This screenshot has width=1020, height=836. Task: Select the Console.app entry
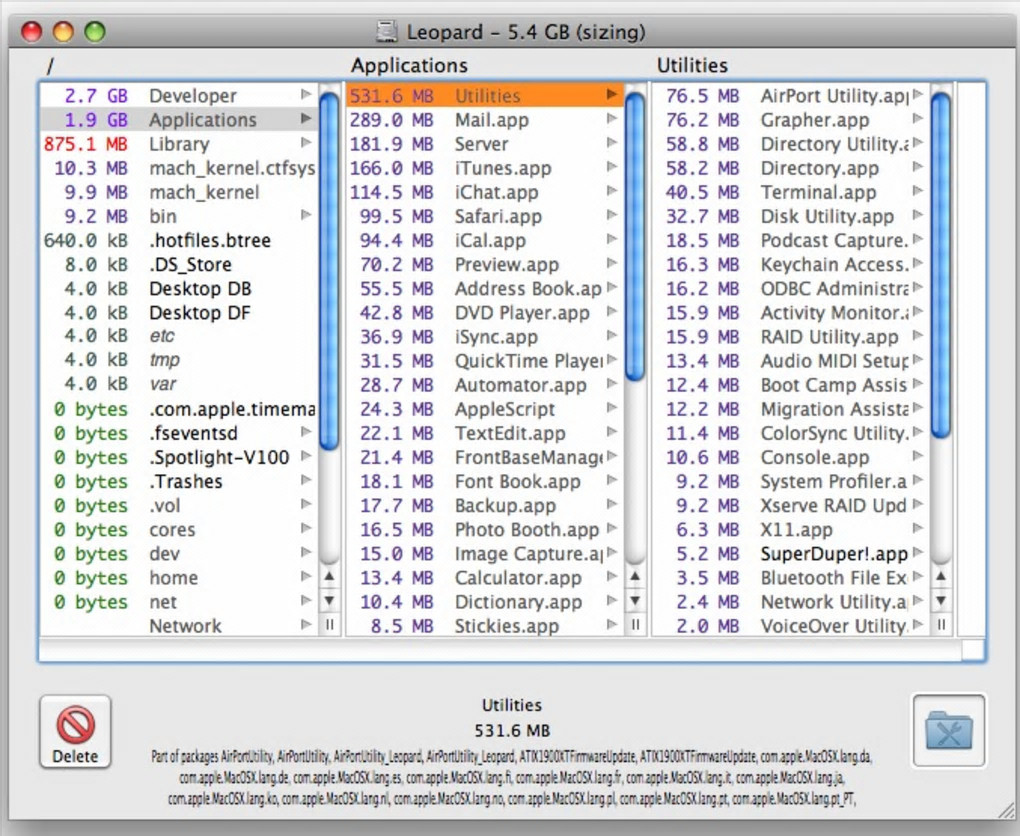click(x=815, y=457)
